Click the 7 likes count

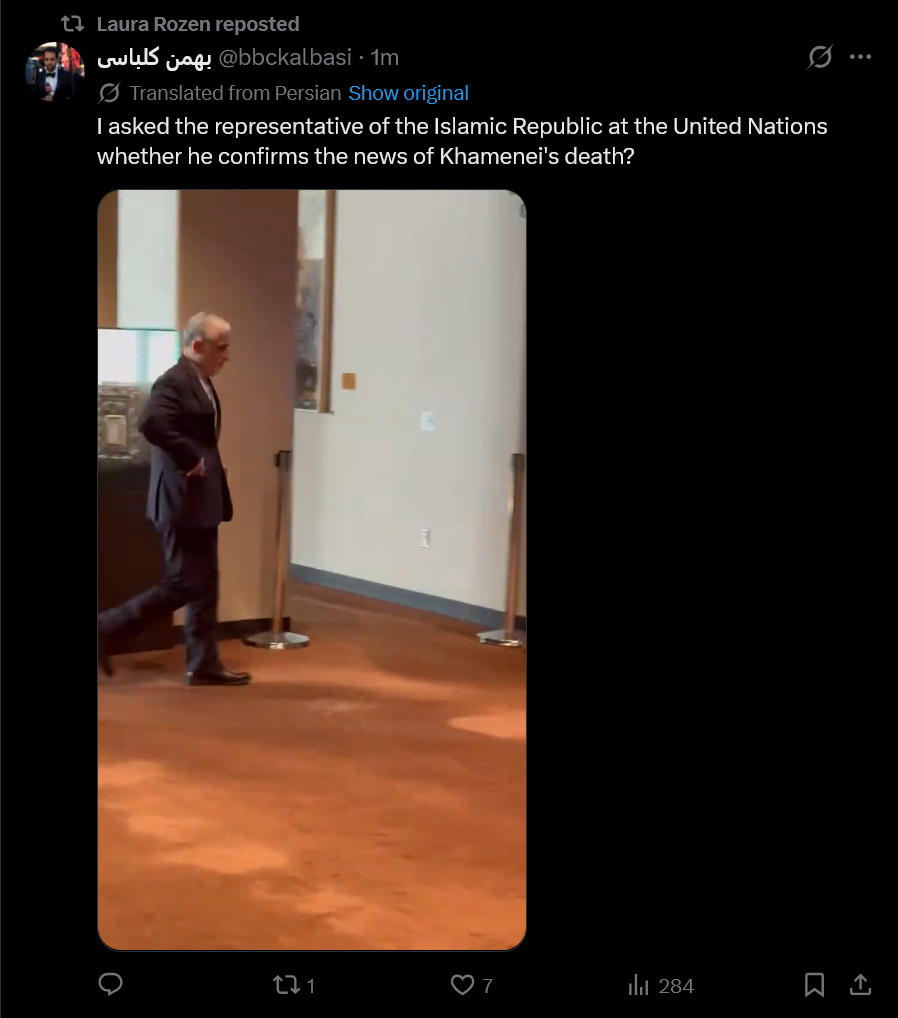click(x=487, y=986)
